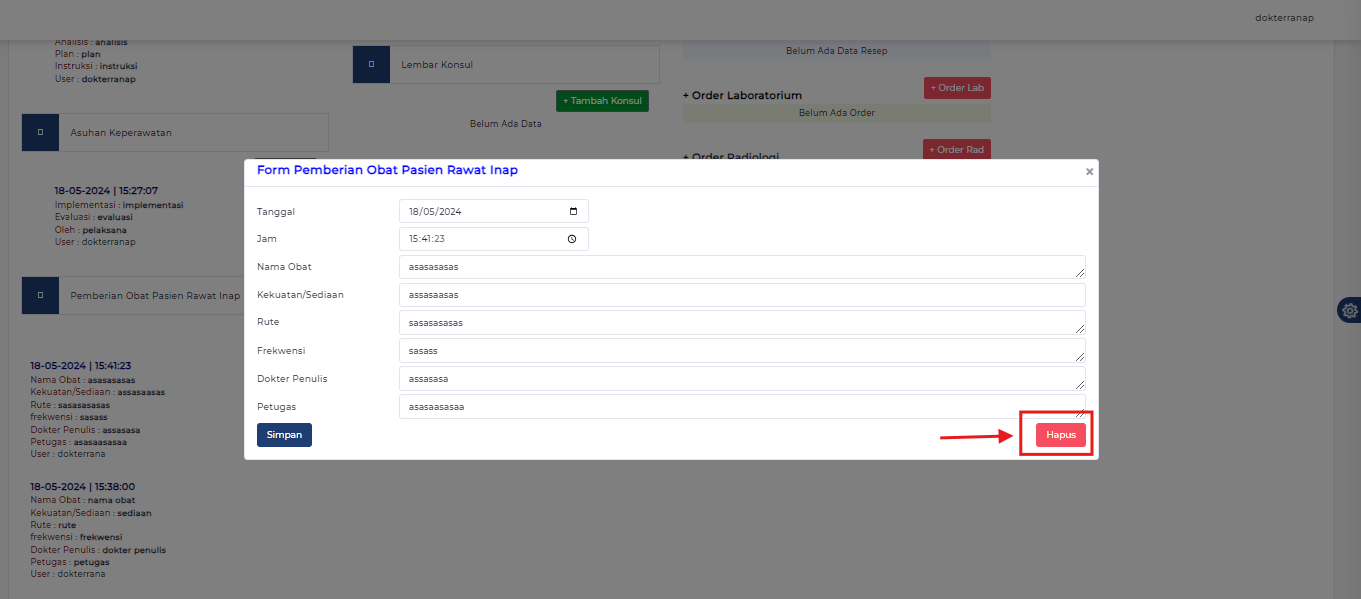This screenshot has width=1361, height=599.
Task: Click the Asuhan Keperawatan panel icon
Action: (40, 131)
